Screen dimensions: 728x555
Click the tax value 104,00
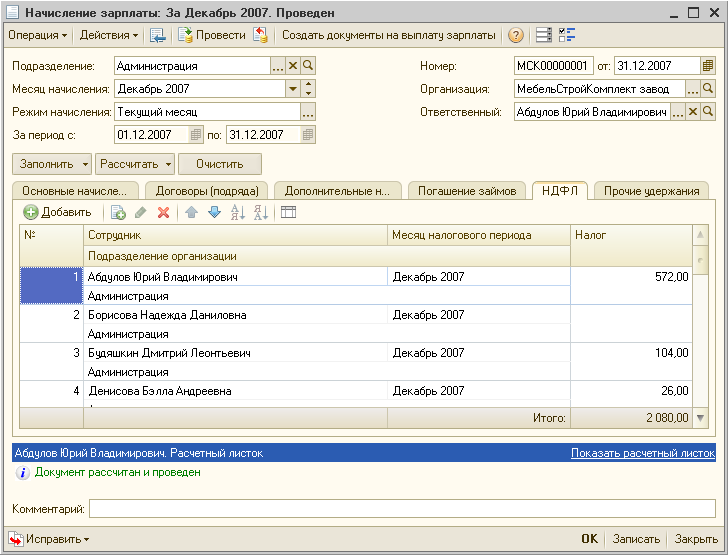pyautogui.click(x=671, y=353)
